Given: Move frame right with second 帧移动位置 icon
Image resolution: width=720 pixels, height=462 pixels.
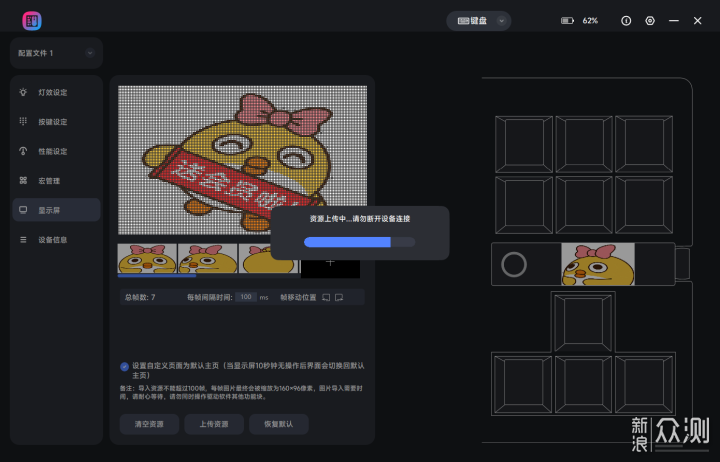Looking at the screenshot, I should pos(339,297).
